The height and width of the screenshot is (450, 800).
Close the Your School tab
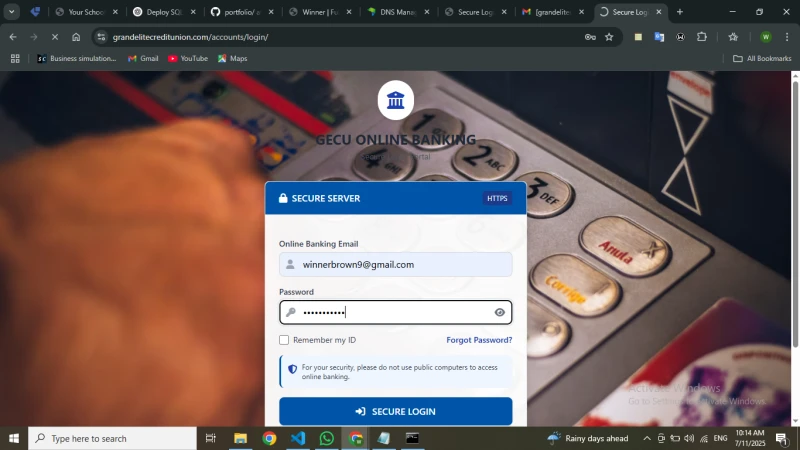[115, 12]
